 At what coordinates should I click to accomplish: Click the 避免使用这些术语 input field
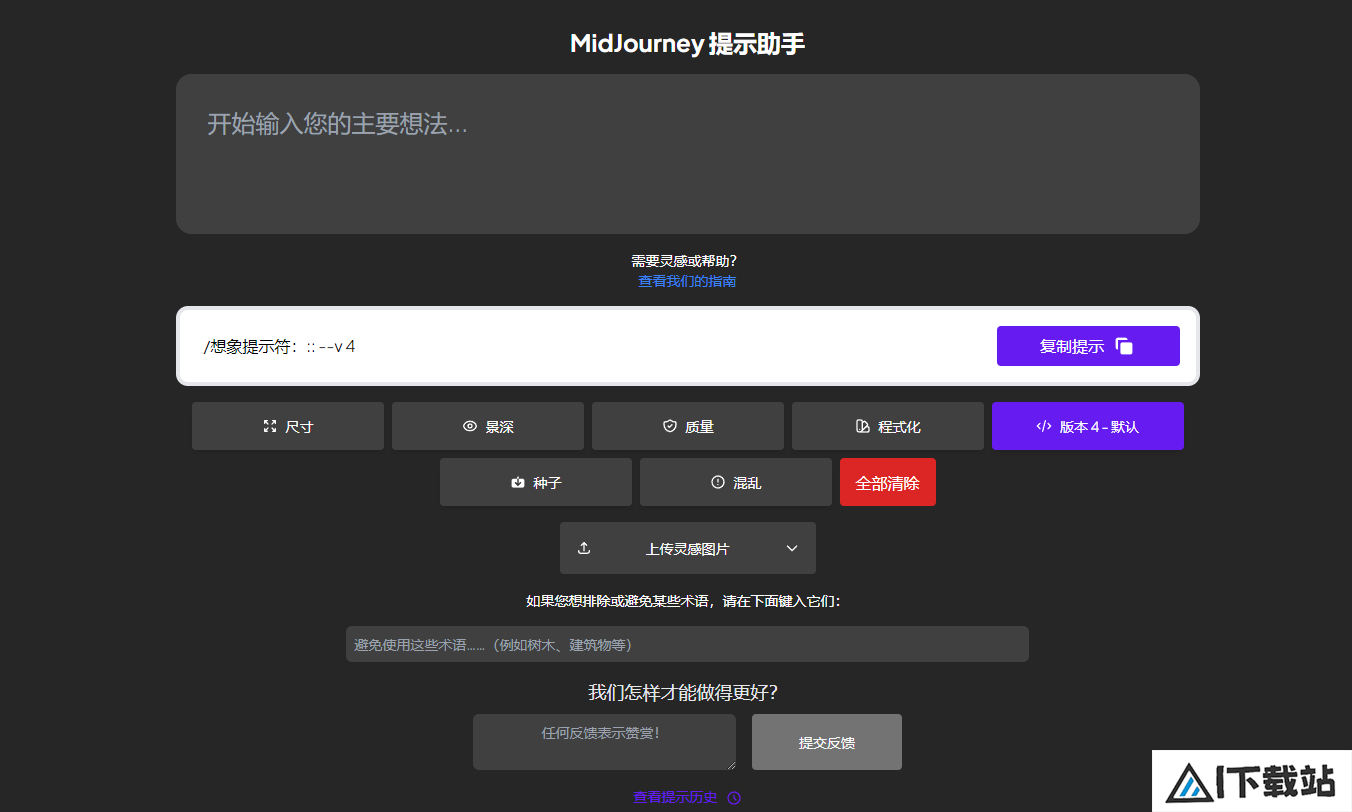687,644
